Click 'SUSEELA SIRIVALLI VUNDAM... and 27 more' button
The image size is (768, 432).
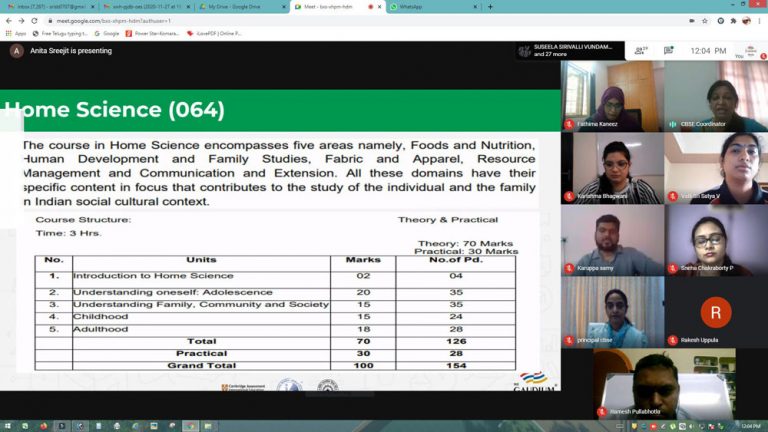pos(570,50)
